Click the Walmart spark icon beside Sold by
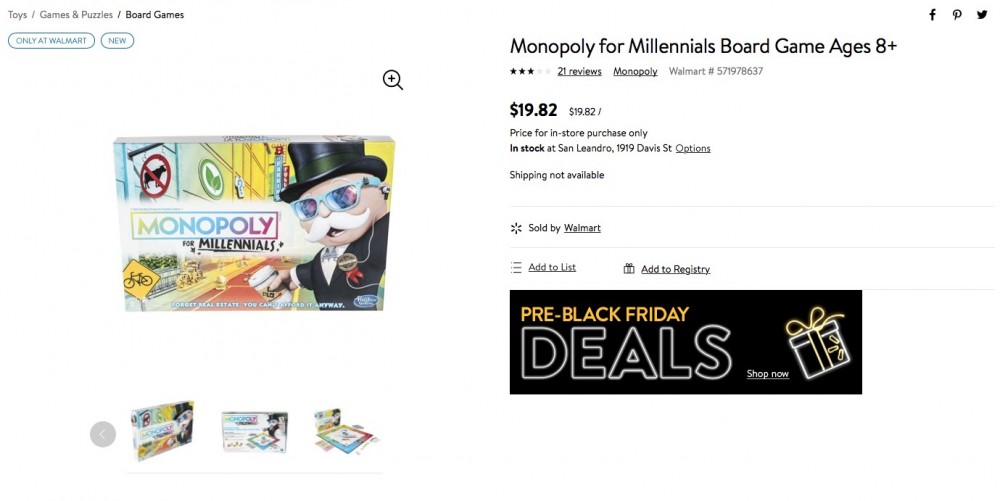Screen dimensions: 1000x501 pos(516,228)
